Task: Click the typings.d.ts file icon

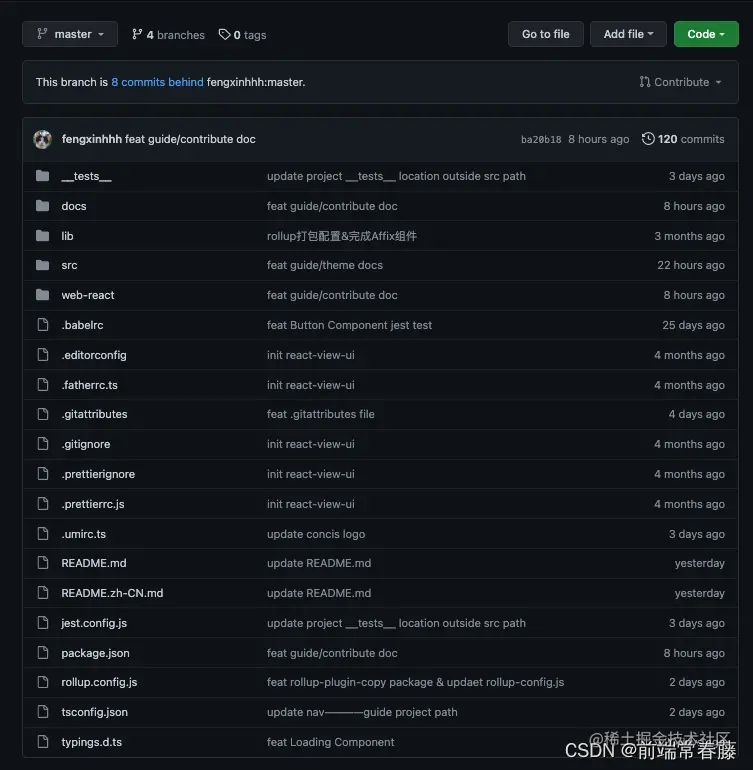Action: coord(43,742)
